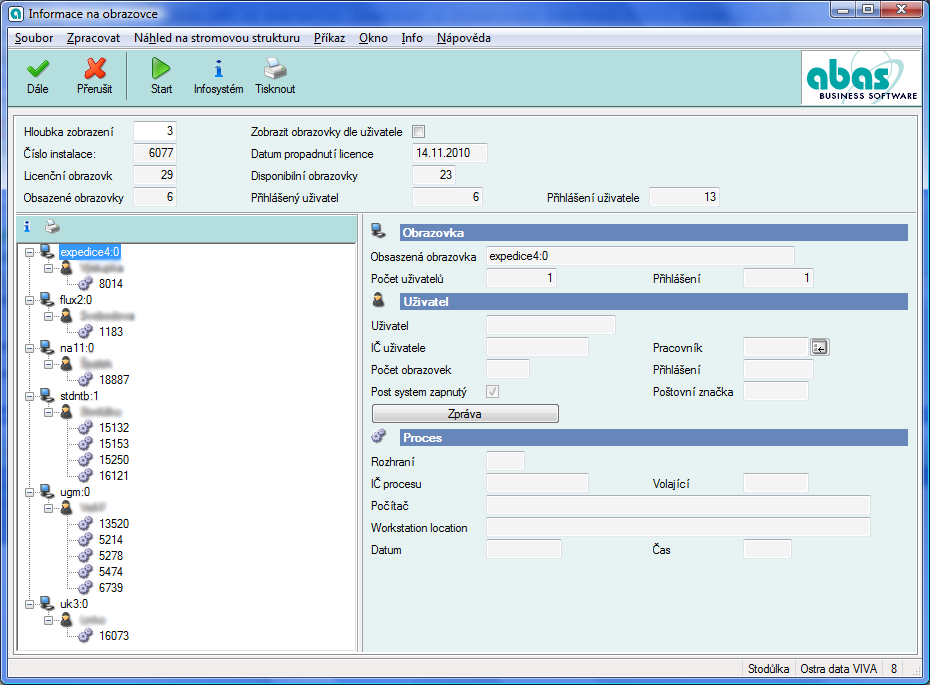
Task: Collapse the flux2:0 tree node
Action: tap(29, 300)
